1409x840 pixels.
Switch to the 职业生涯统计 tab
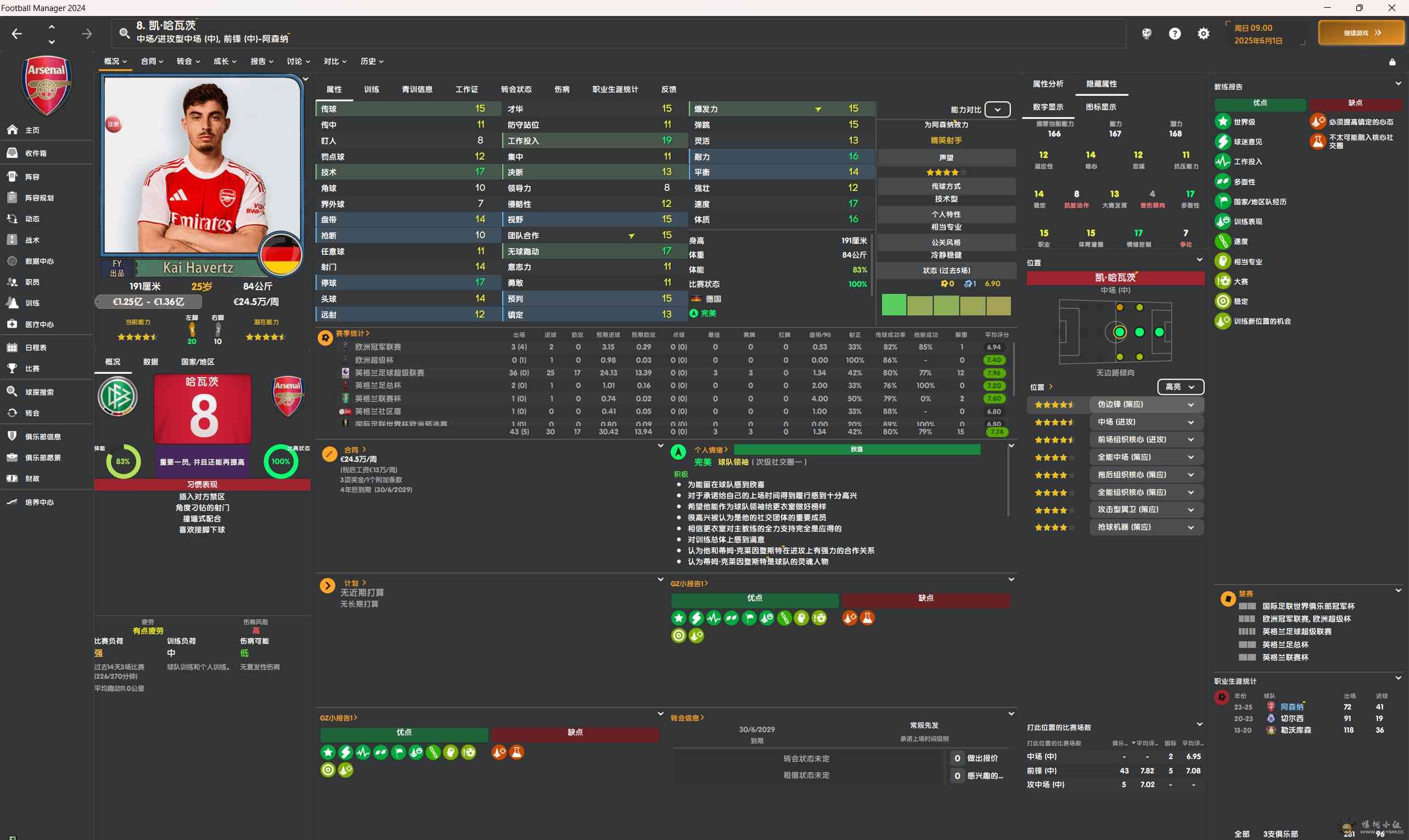click(615, 89)
